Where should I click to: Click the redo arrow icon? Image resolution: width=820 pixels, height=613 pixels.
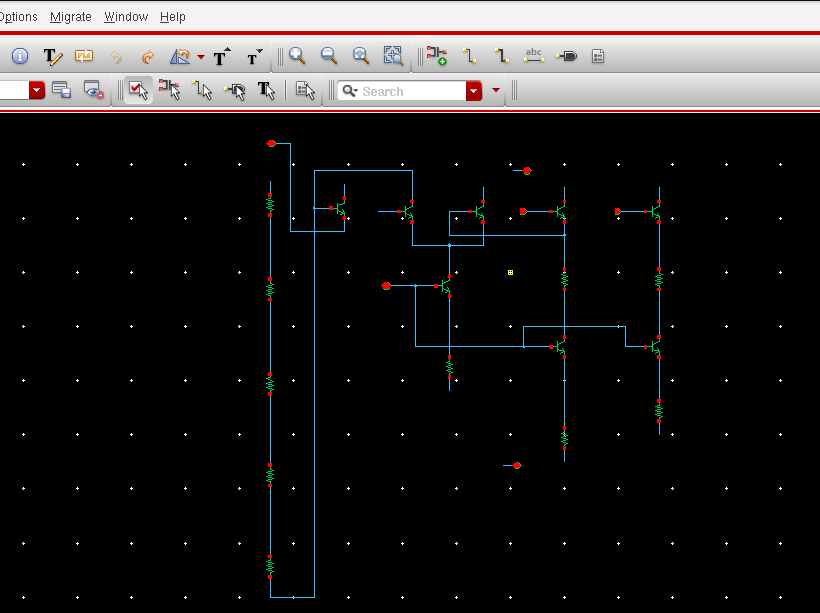pyautogui.click(x=148, y=57)
